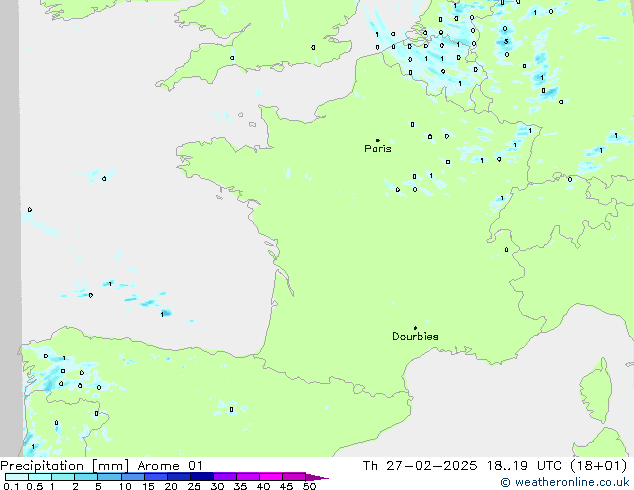This screenshot has height=490, width=634.
Task: Click the forecast date 'Th 27-02-2025'
Action: tap(420, 466)
